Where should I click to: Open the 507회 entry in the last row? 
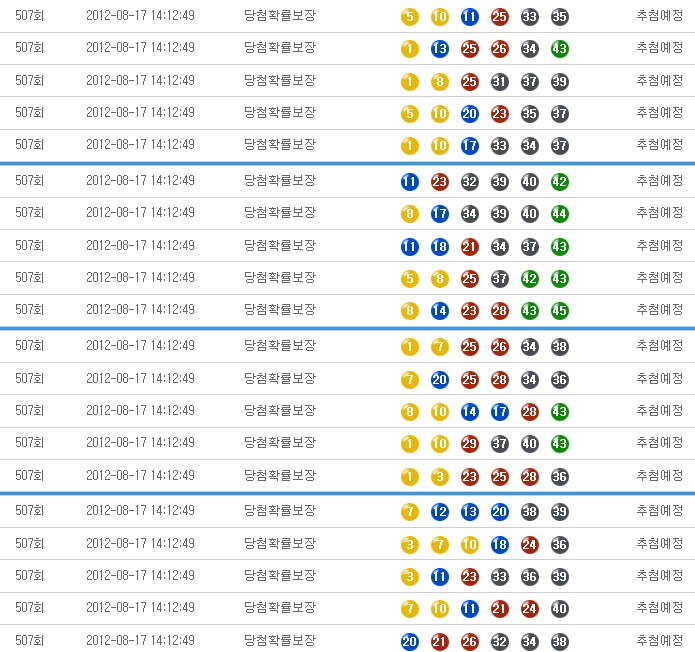tap(29, 640)
